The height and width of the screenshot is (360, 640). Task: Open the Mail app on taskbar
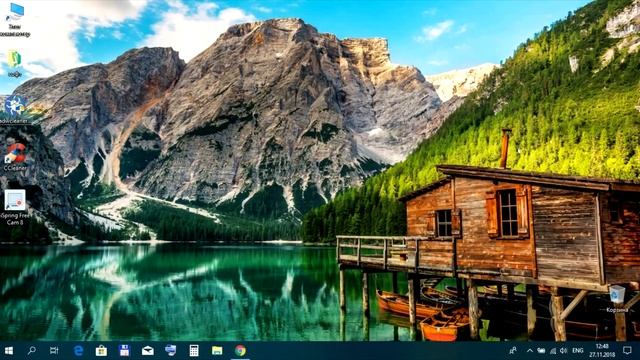pyautogui.click(x=148, y=351)
